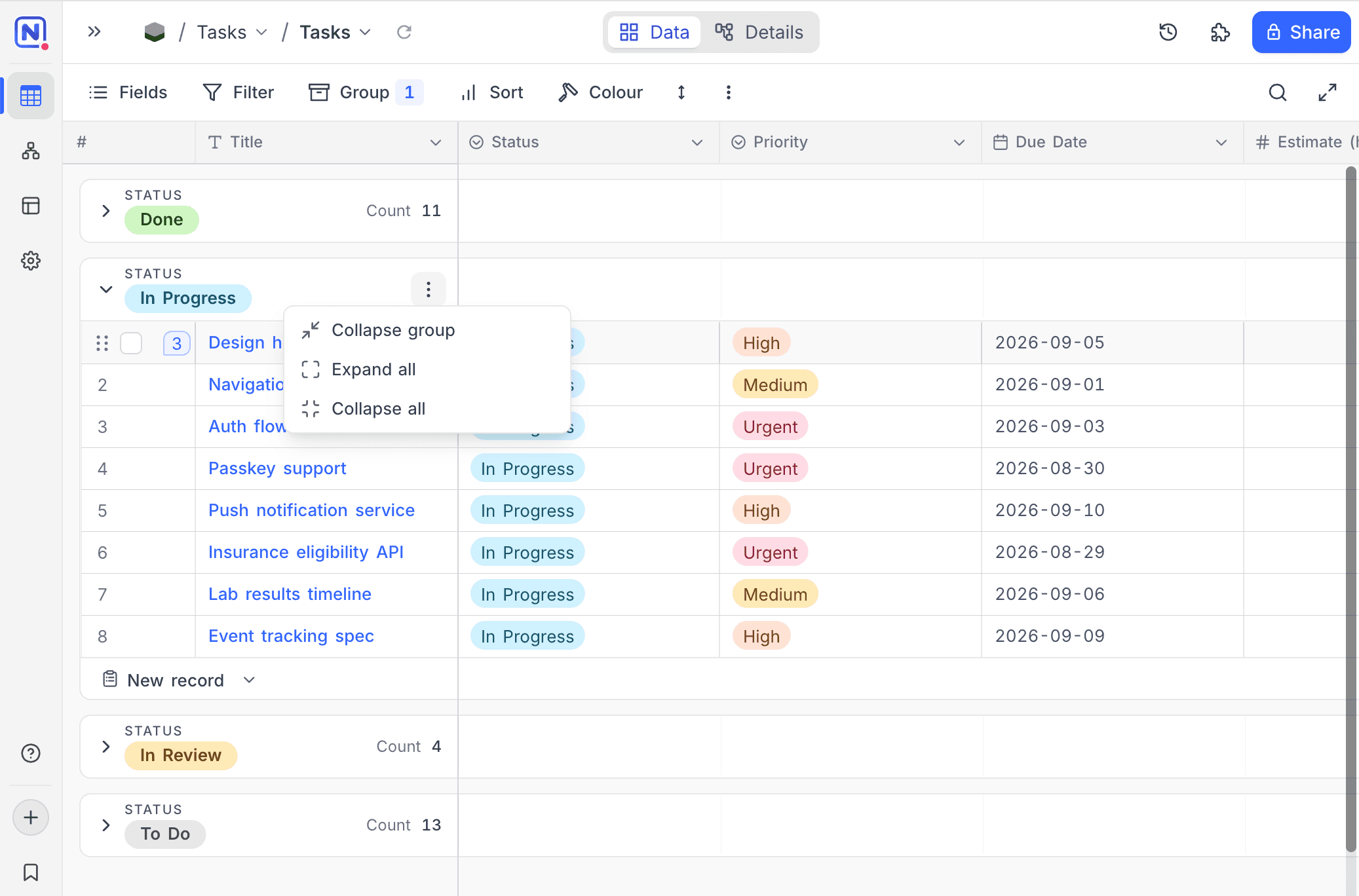Click the Medium priority in Lab results row
This screenshot has width=1359, height=896.
775,594
